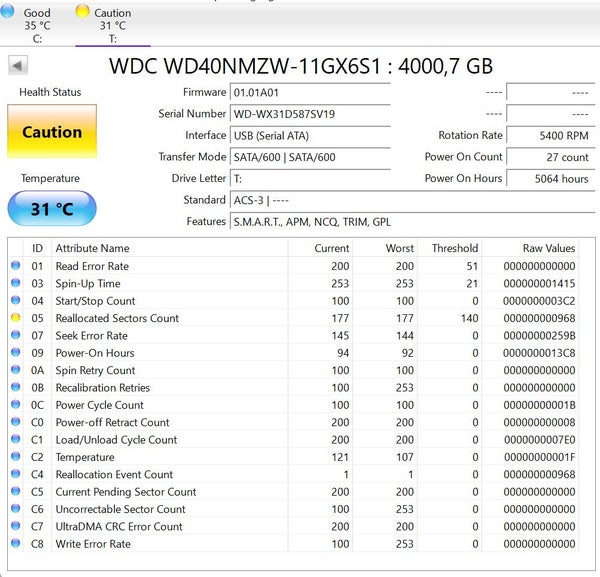
Task: Click the blue status dot for Recalibration Retries
Action: click(16, 386)
